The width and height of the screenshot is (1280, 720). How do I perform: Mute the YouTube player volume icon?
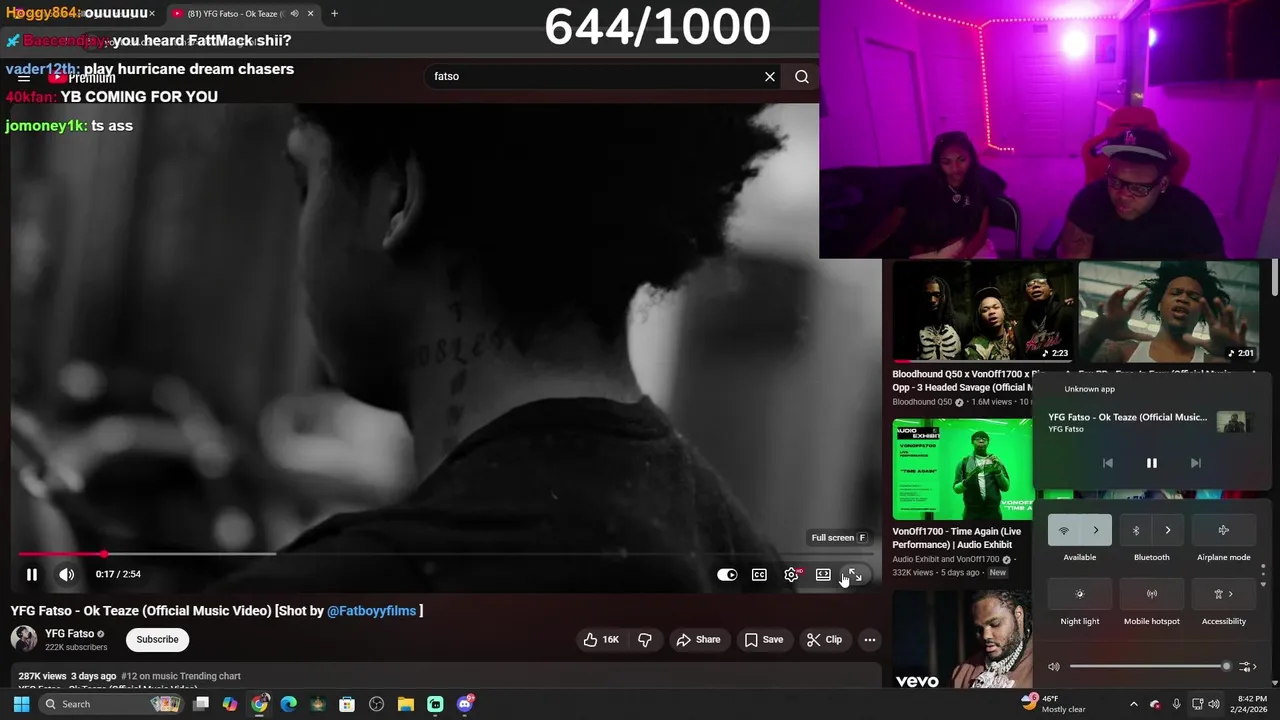[66, 574]
